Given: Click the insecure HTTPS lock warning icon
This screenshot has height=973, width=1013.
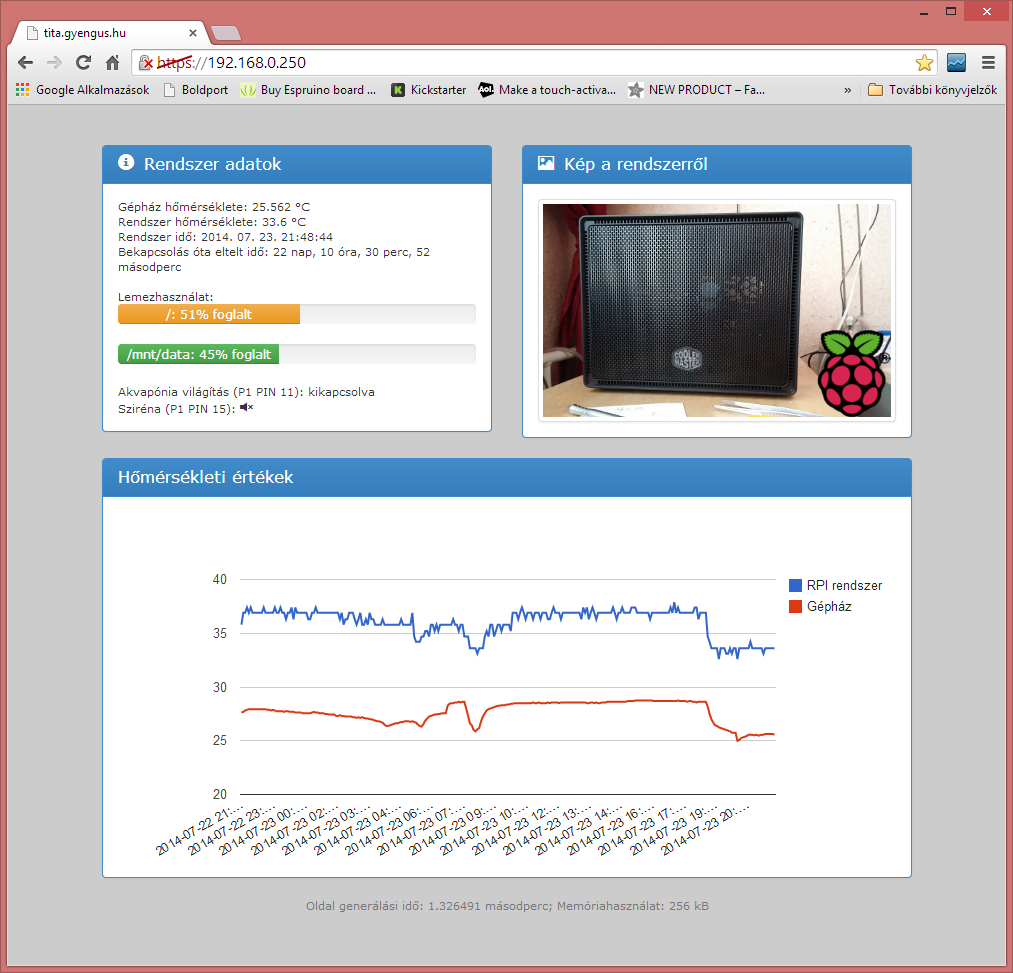Looking at the screenshot, I should [146, 63].
